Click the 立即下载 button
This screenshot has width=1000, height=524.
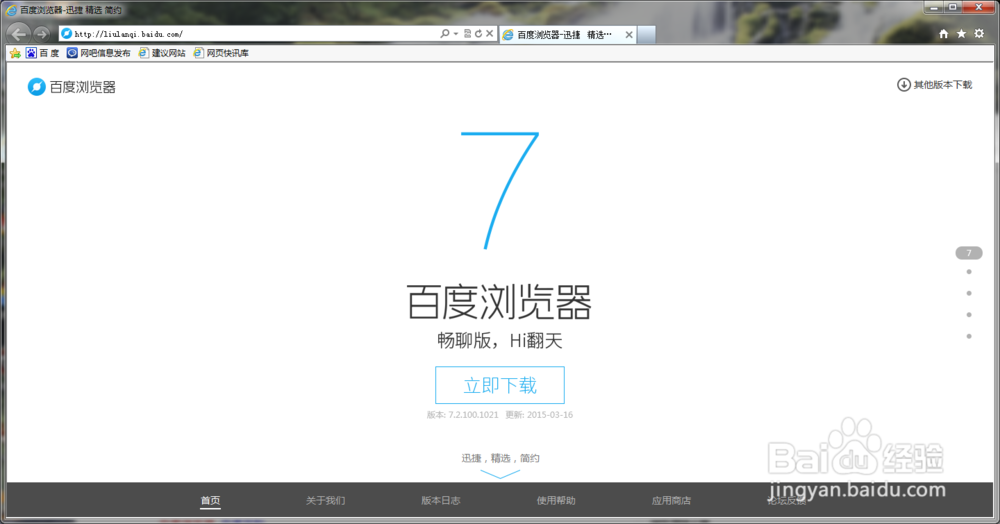tap(500, 385)
